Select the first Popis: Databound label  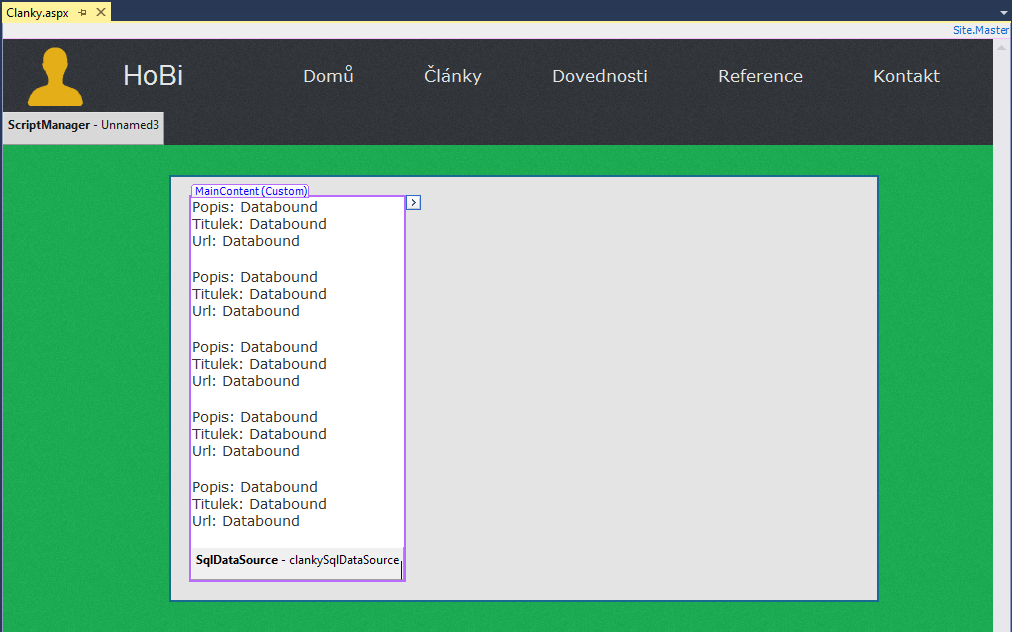click(254, 207)
